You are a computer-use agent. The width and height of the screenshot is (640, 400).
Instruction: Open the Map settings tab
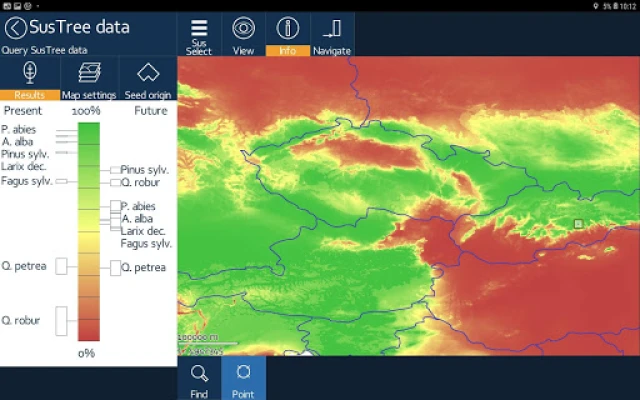tap(89, 79)
